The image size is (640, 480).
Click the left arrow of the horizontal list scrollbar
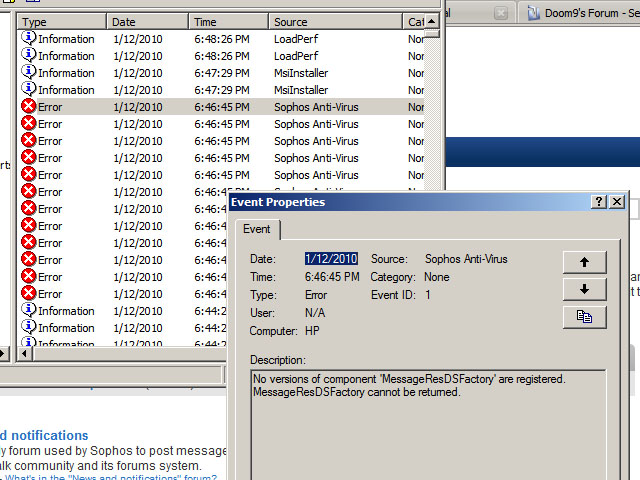pyautogui.click(x=25, y=353)
